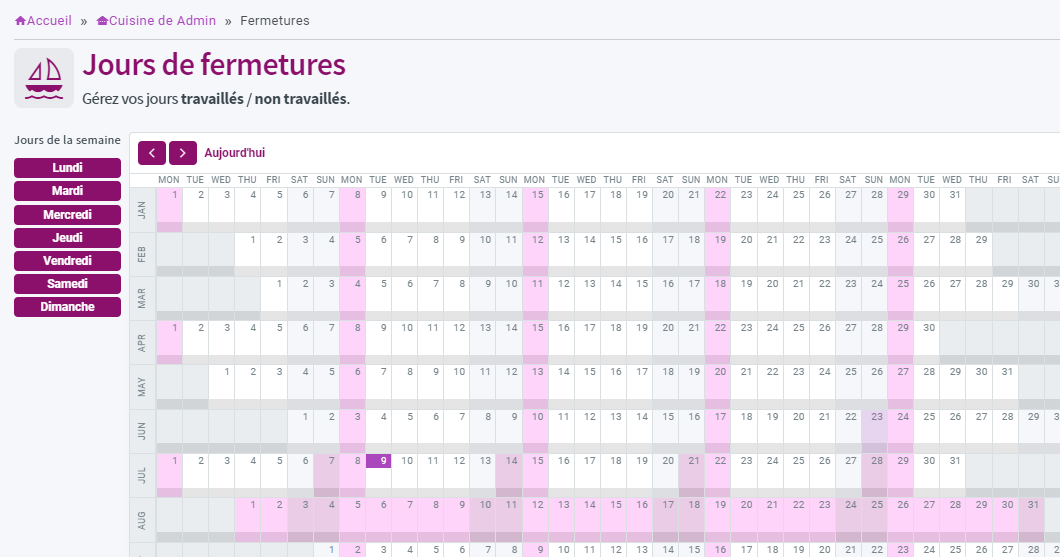
Task: Click Aujourd'hui to jump to today
Action: click(235, 153)
